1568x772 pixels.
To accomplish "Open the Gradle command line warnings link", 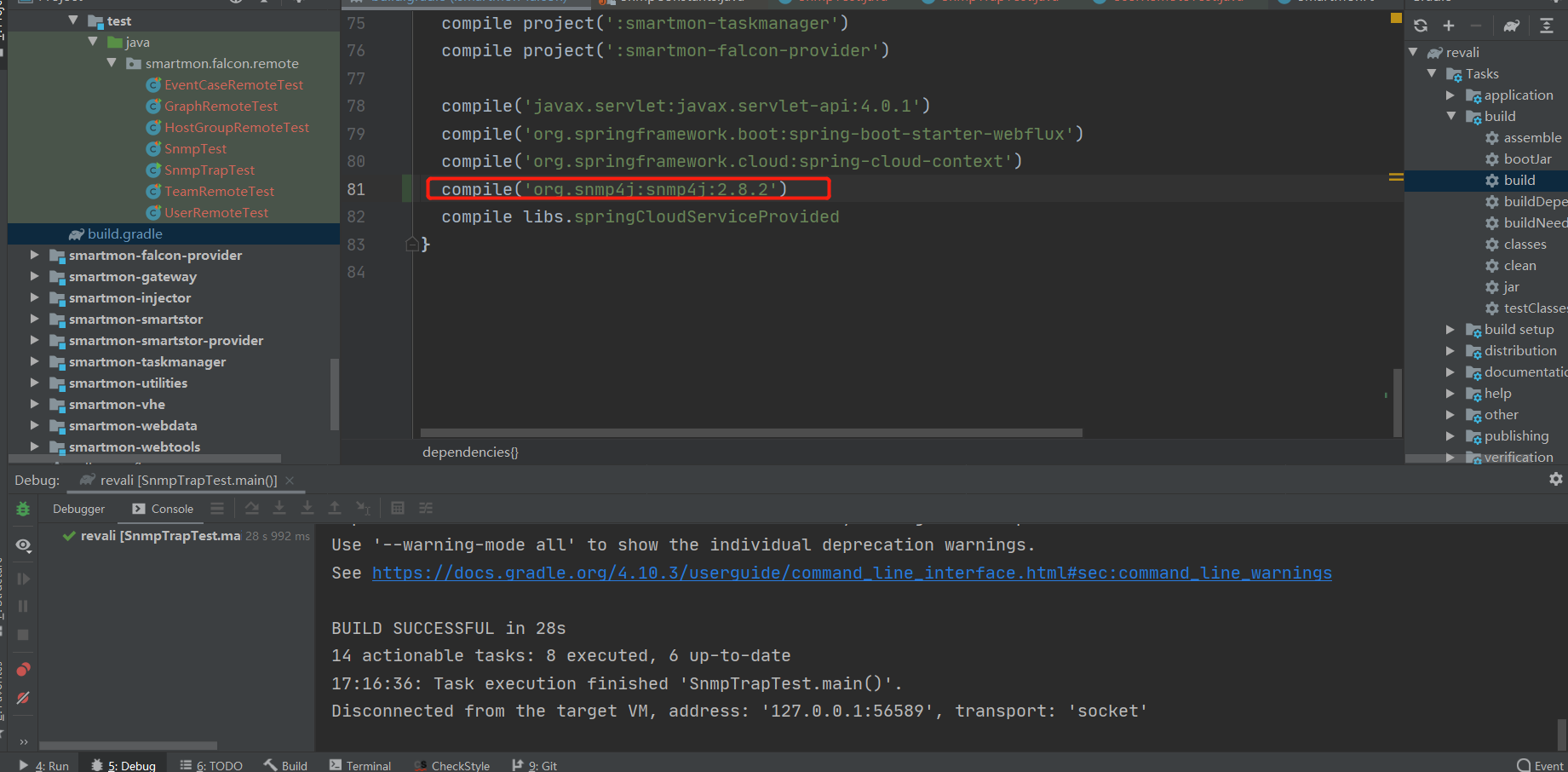I will click(x=851, y=573).
